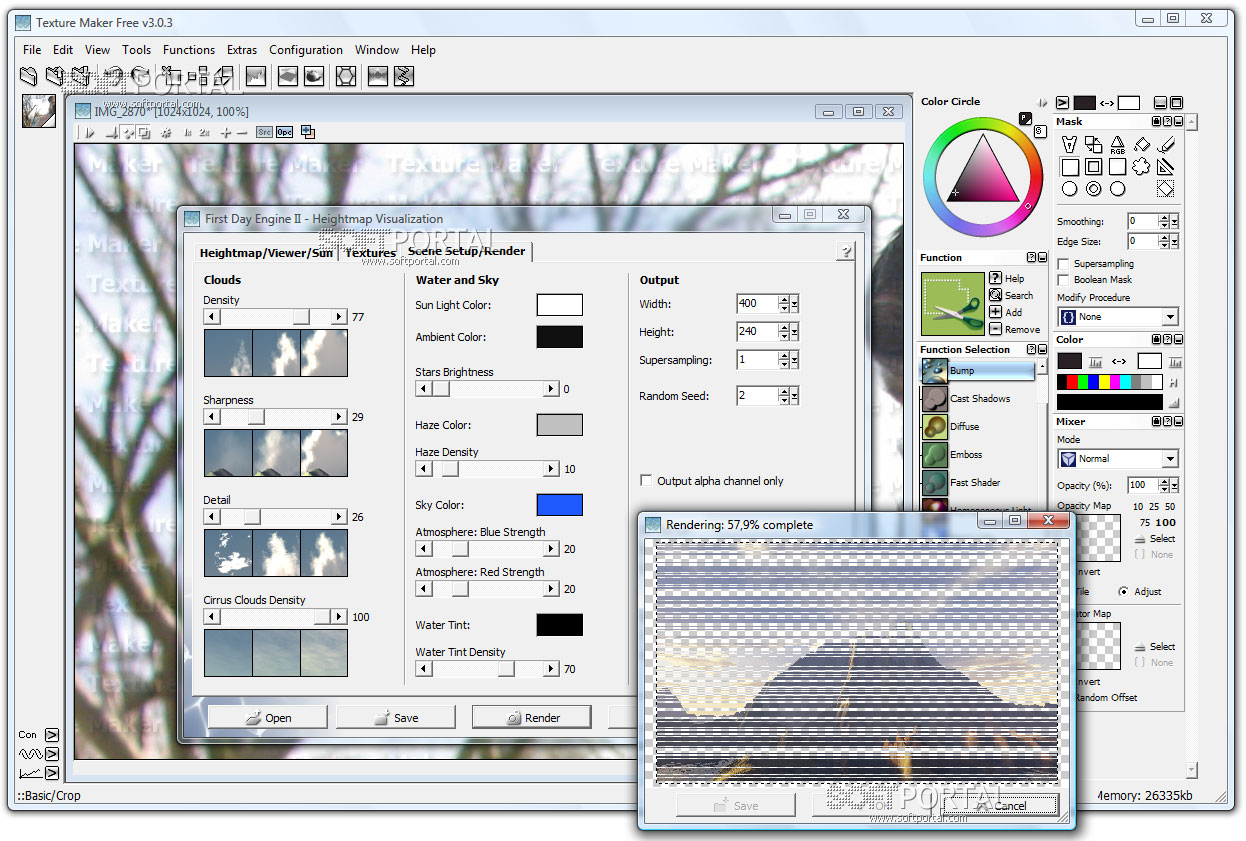Click the Open button in Heightmap dialog

pos(268,717)
